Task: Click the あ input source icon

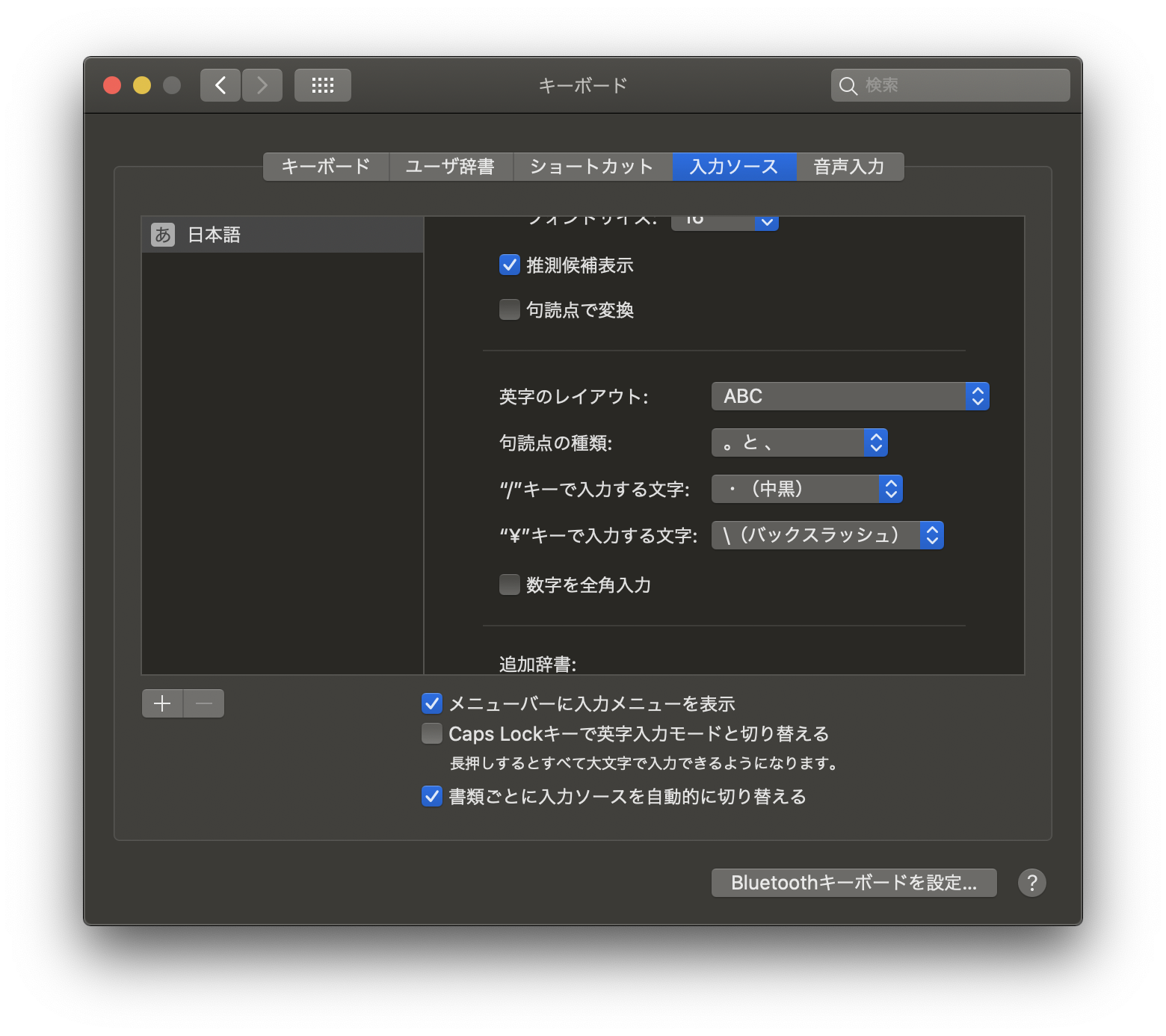Action: pyautogui.click(x=163, y=235)
